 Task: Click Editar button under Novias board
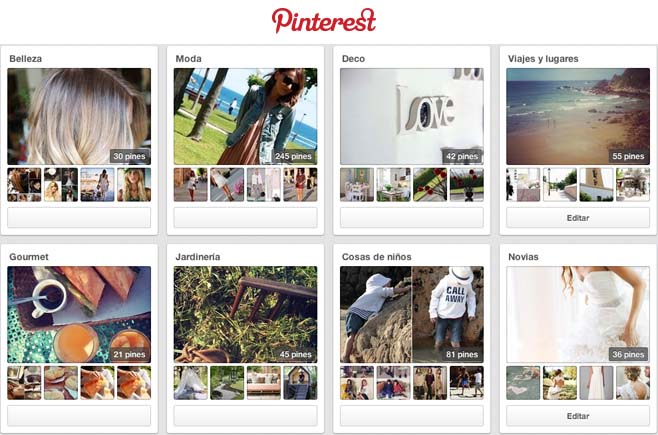point(578,416)
